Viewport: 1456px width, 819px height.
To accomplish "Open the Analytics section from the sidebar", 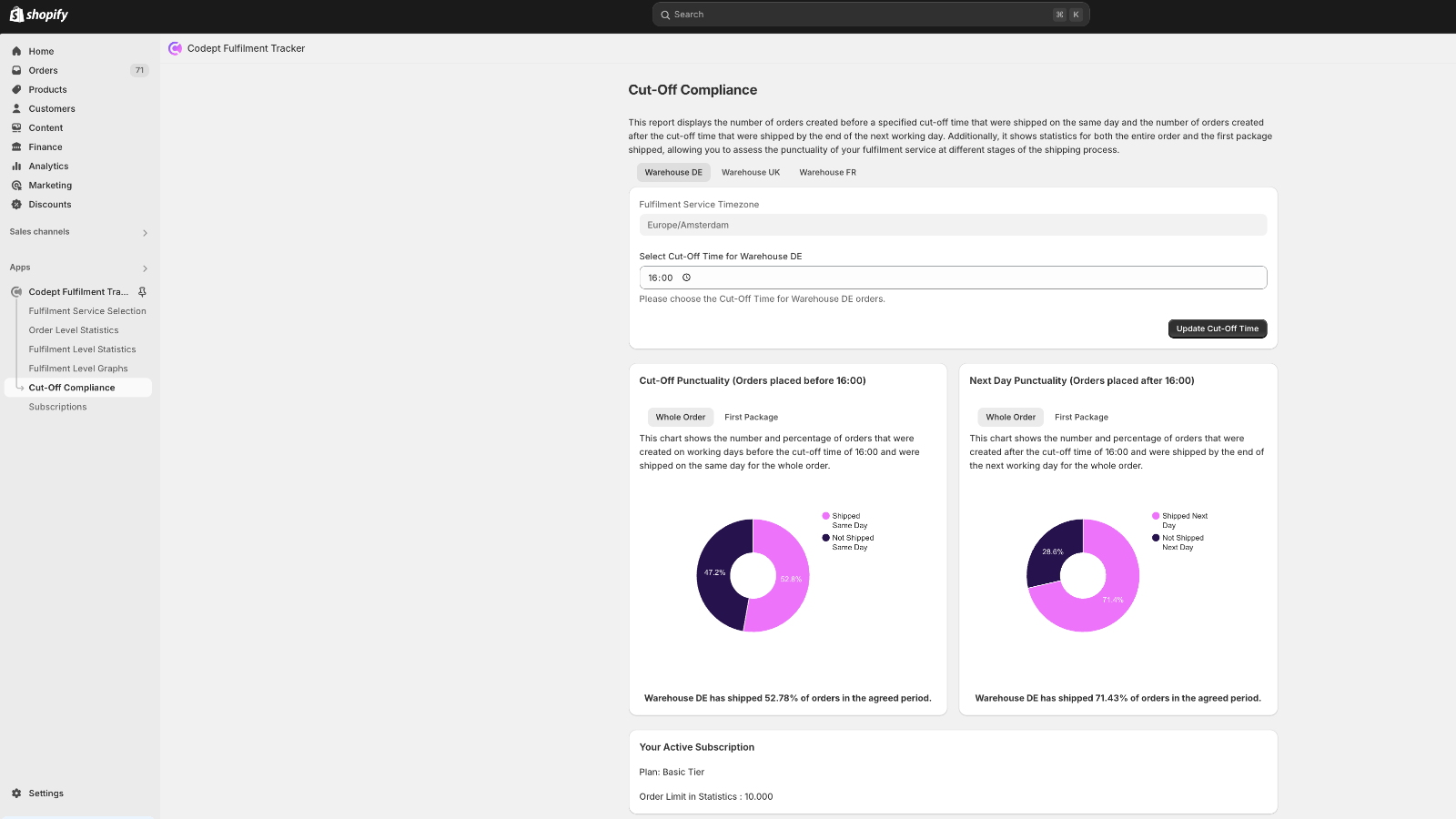I will tap(47, 166).
